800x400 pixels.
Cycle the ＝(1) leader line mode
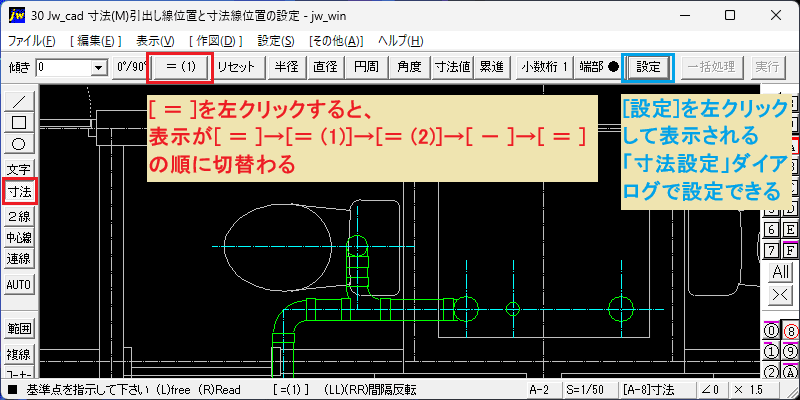point(181,67)
